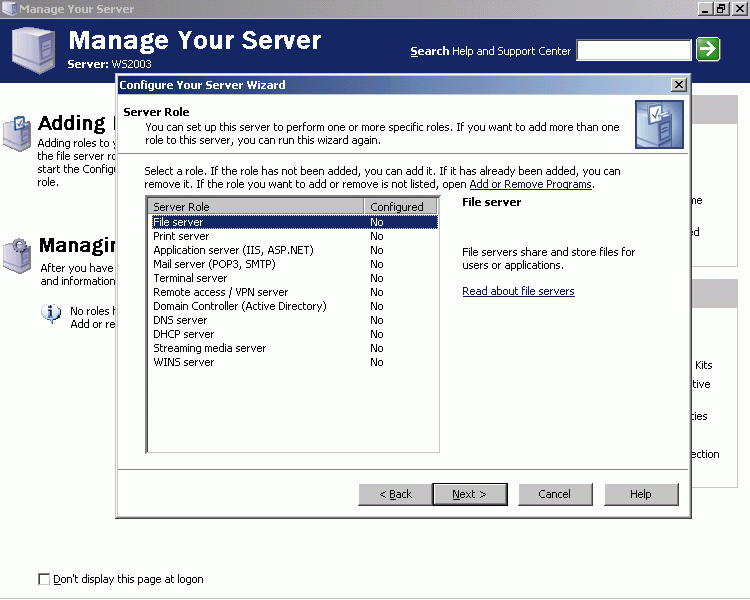This screenshot has width=750, height=600.
Task: Toggle Don't display this page at logon
Action: [43, 579]
